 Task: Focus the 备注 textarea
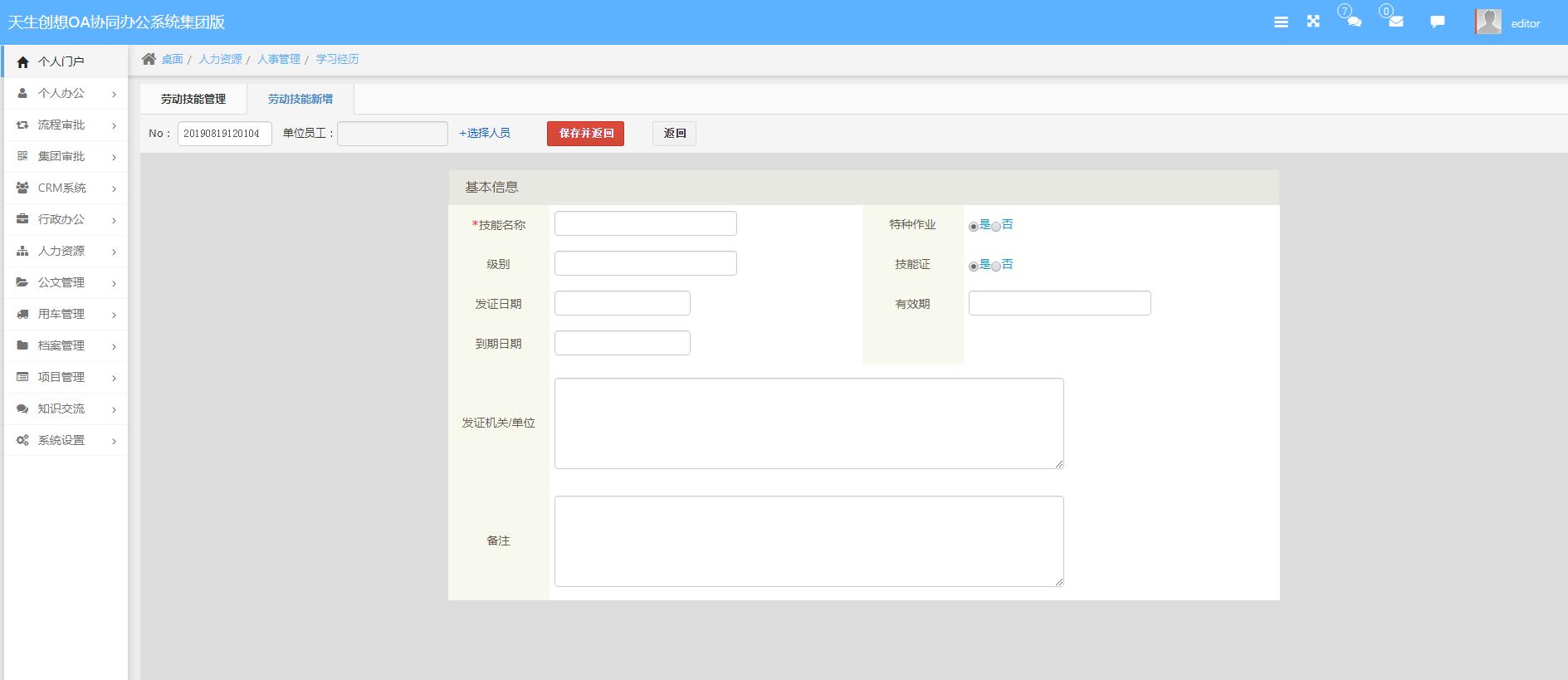809,541
